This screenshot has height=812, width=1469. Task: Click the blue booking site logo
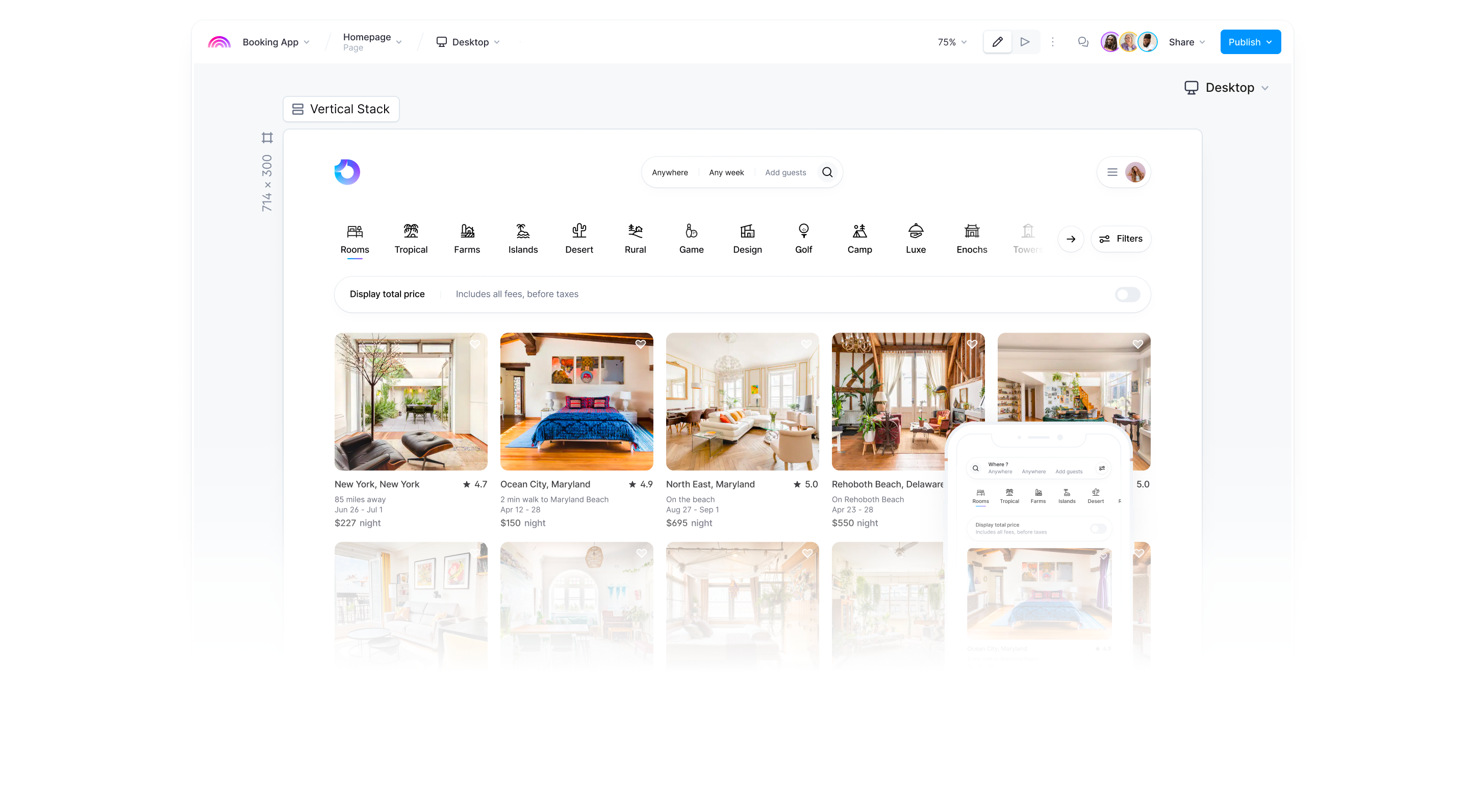pyautogui.click(x=347, y=172)
